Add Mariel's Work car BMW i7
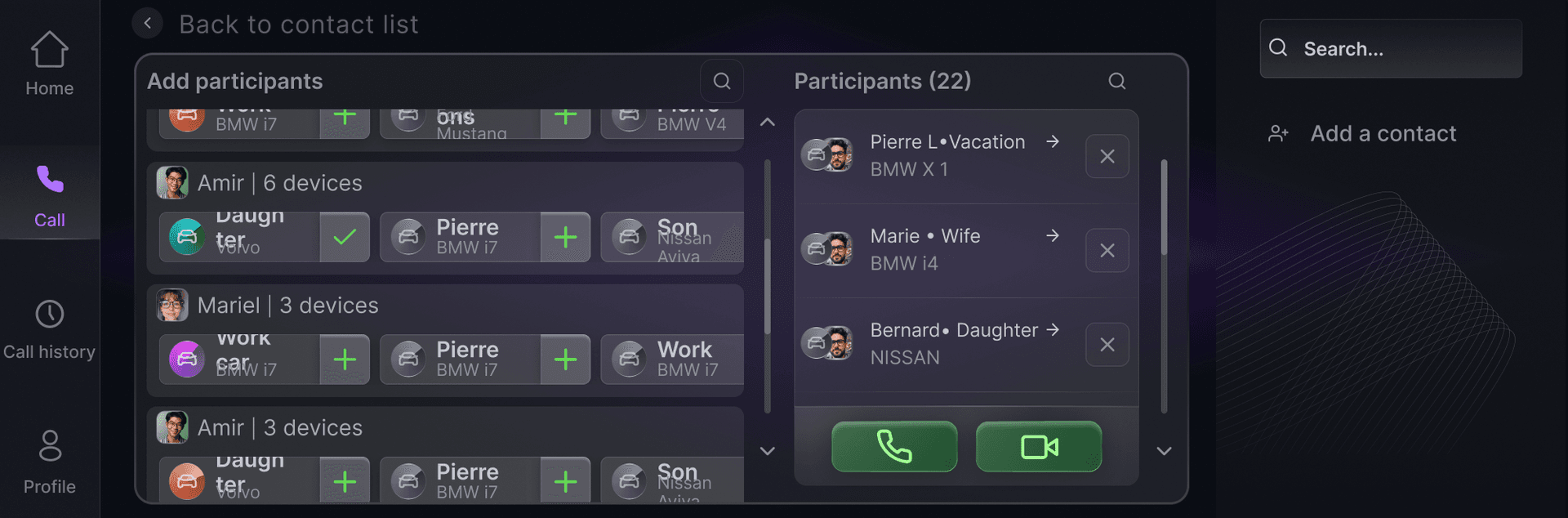 tap(345, 359)
